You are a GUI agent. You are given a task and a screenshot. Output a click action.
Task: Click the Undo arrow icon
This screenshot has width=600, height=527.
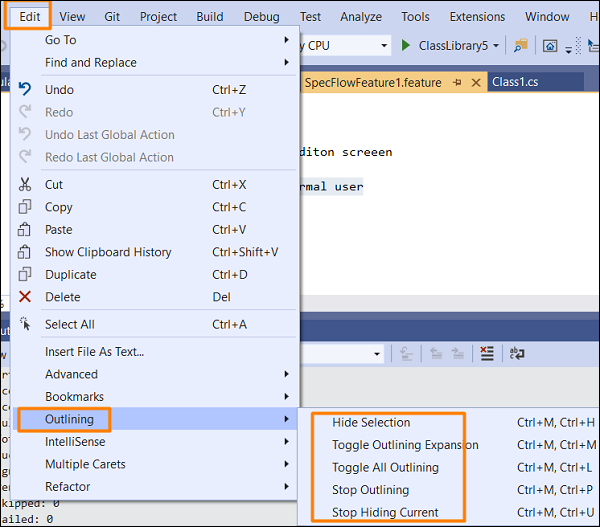tap(25, 89)
